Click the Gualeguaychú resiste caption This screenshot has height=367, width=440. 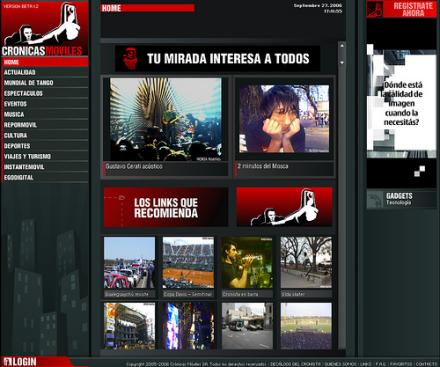pos(126,294)
